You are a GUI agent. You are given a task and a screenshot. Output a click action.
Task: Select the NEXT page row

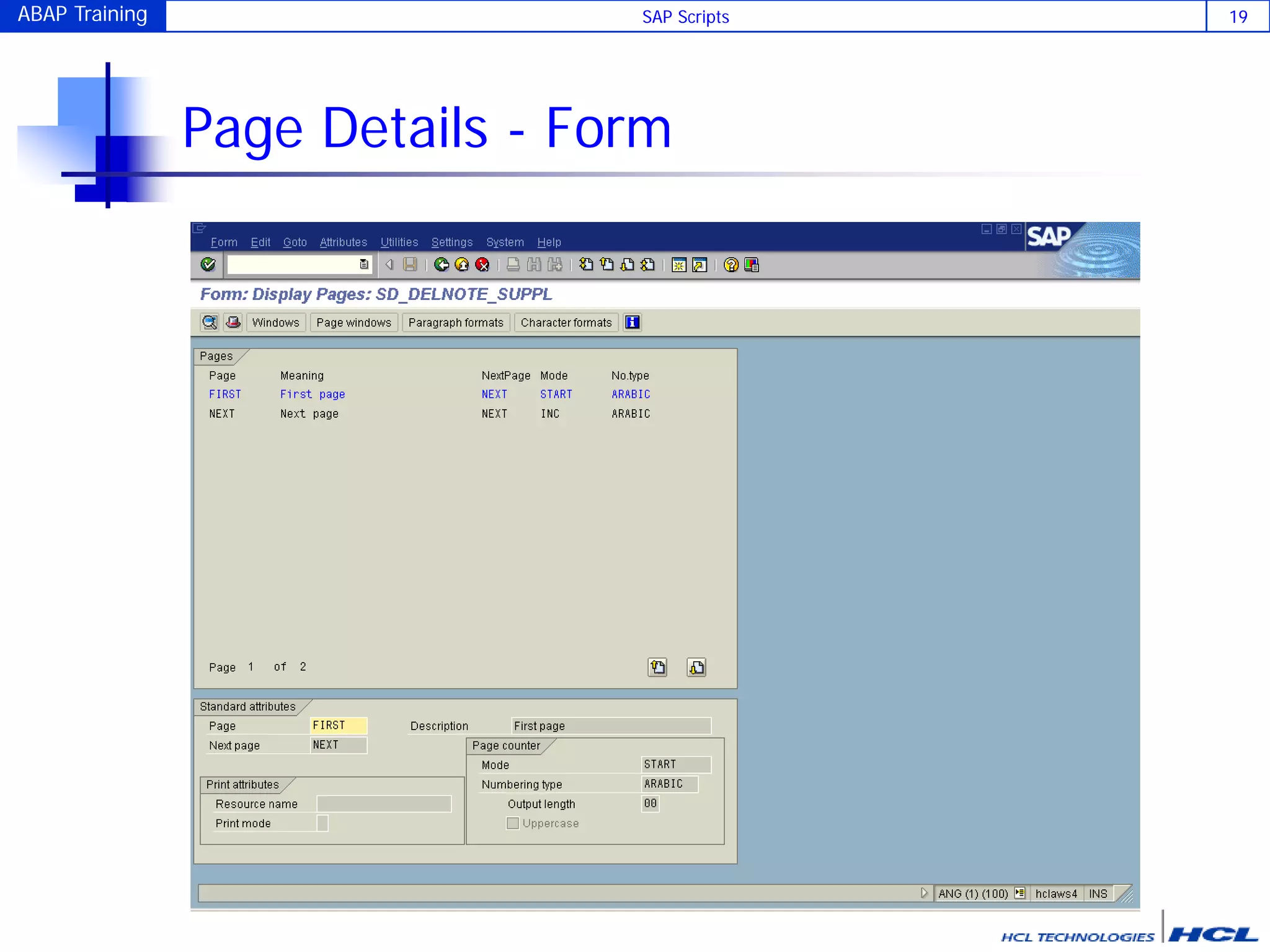pyautogui.click(x=222, y=413)
